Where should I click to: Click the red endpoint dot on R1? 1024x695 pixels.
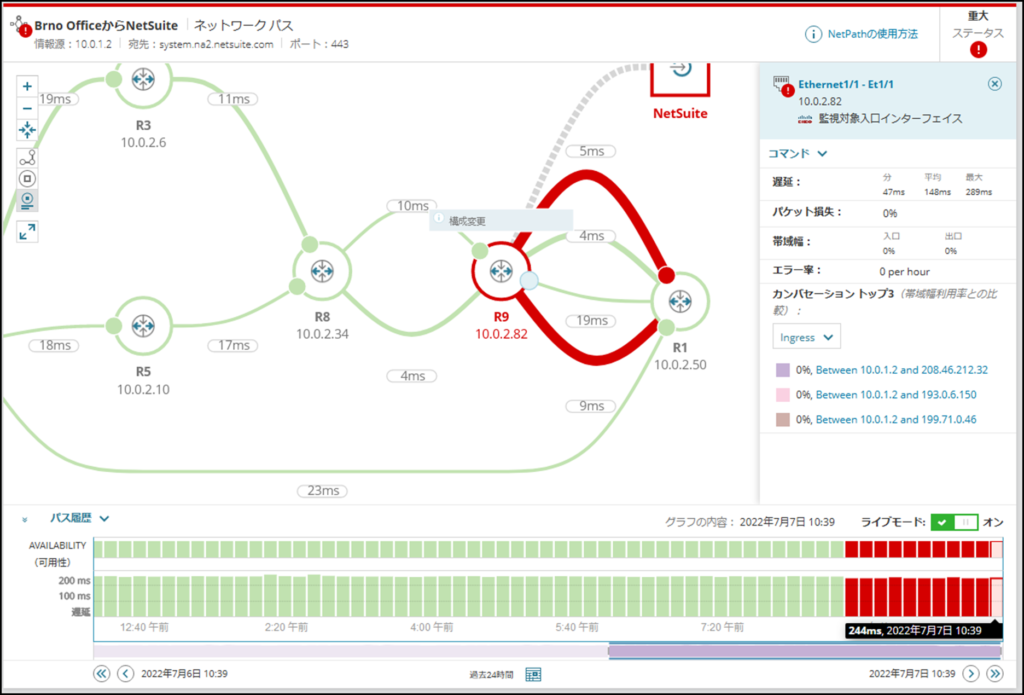[x=666, y=275]
